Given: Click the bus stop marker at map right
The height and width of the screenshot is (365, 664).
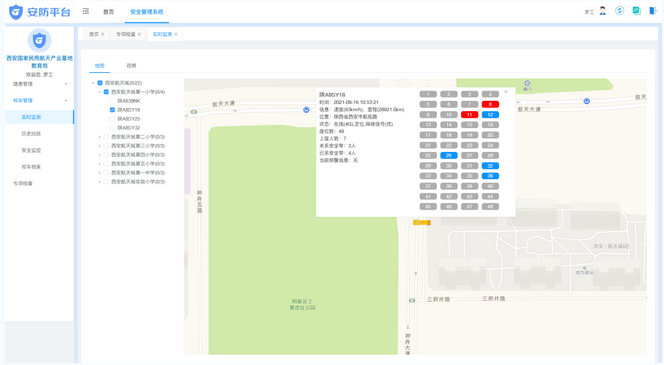Looking at the screenshot, I should coord(587,101).
